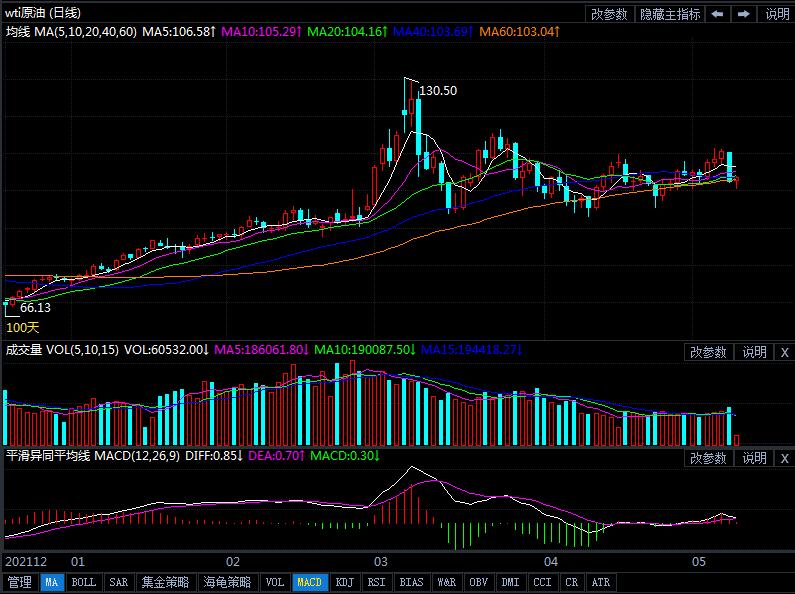Open 改参数 for the main MA chart
This screenshot has height=594, width=795.
click(609, 14)
